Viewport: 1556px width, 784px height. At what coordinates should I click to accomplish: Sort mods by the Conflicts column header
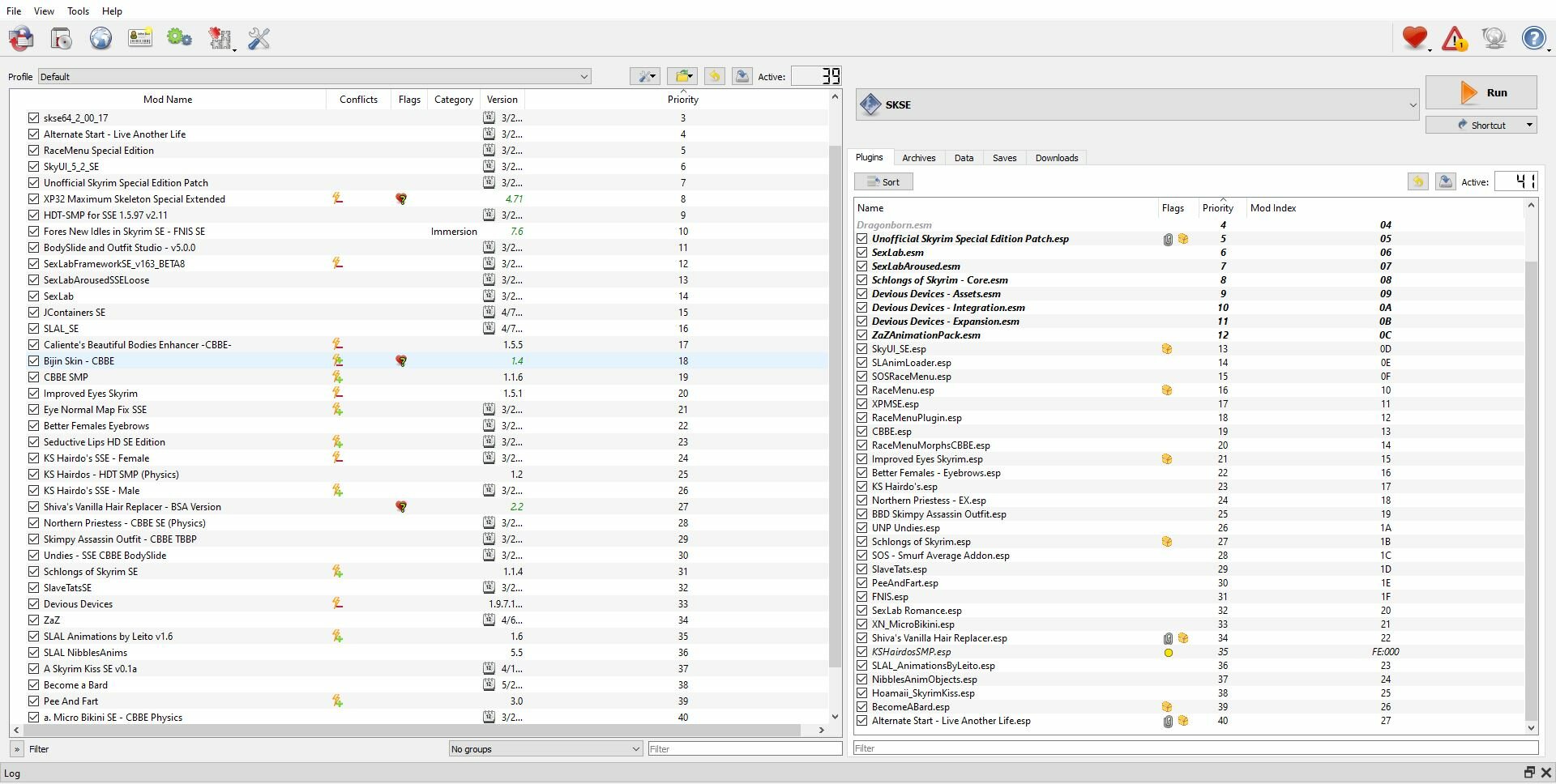tap(358, 100)
